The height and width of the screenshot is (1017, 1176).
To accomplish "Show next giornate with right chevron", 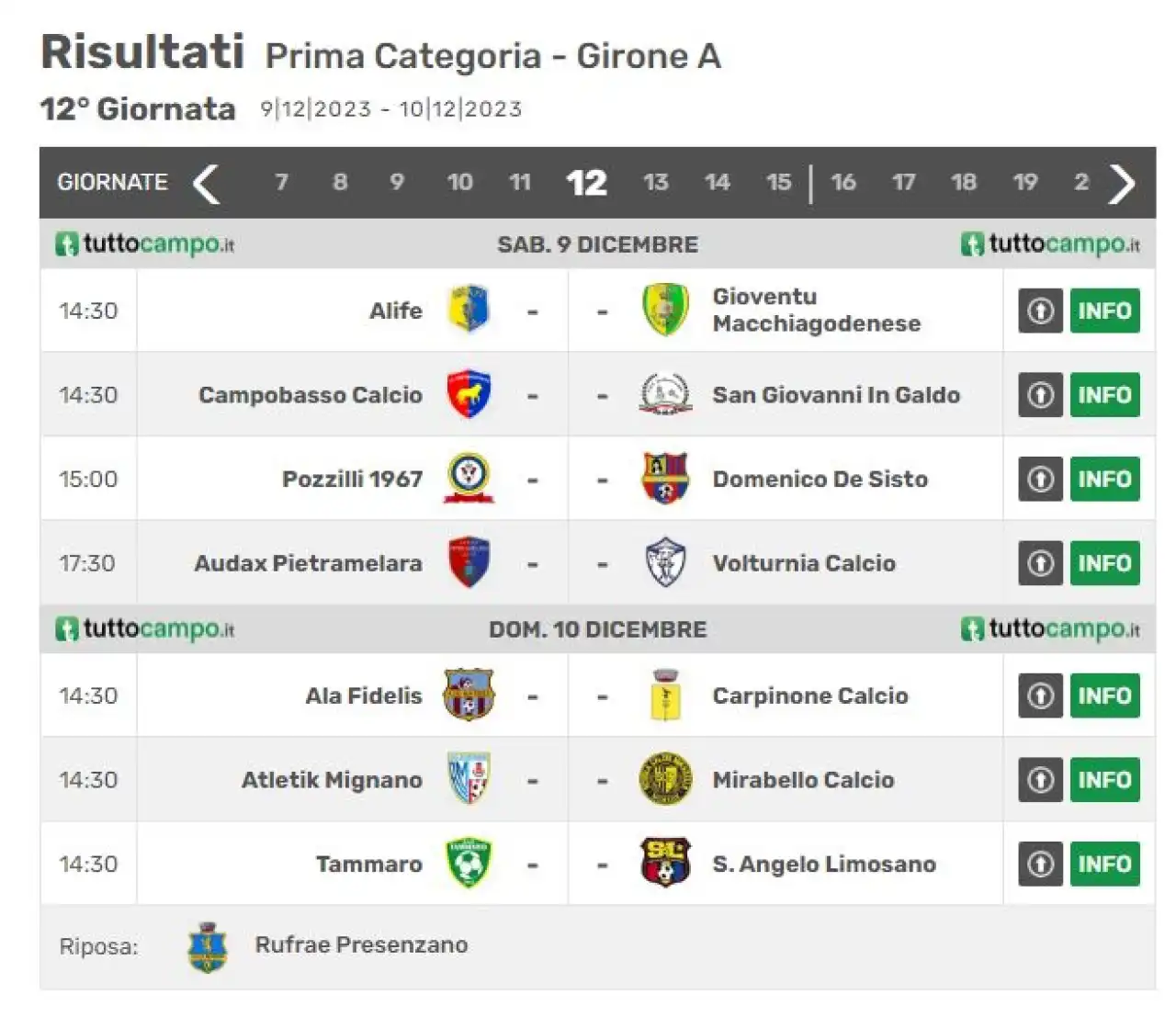I will coord(1122,183).
